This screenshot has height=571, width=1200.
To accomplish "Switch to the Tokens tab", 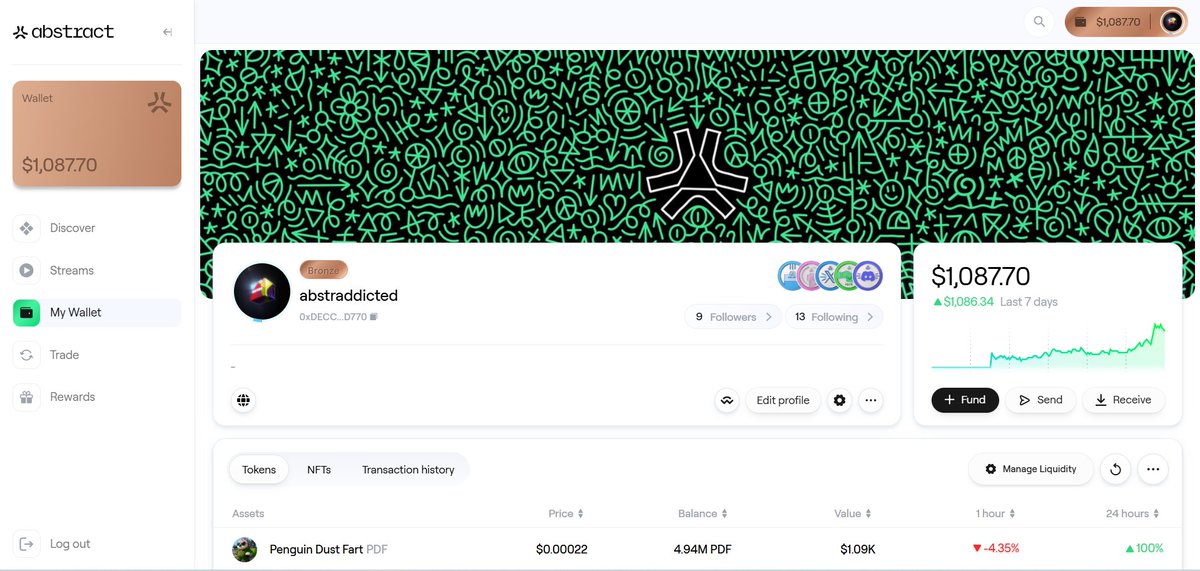I will [259, 469].
